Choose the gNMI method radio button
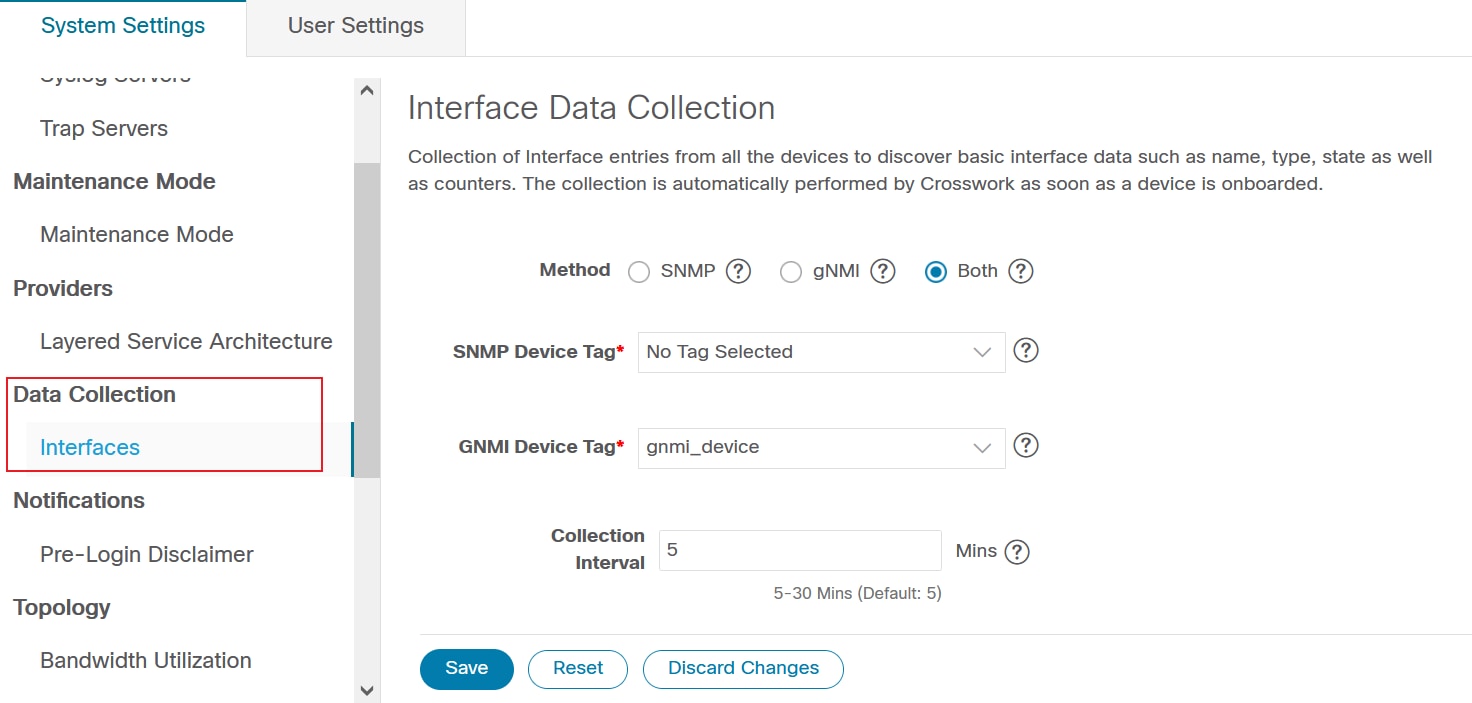Screen dimensions: 1472x703 point(791,272)
